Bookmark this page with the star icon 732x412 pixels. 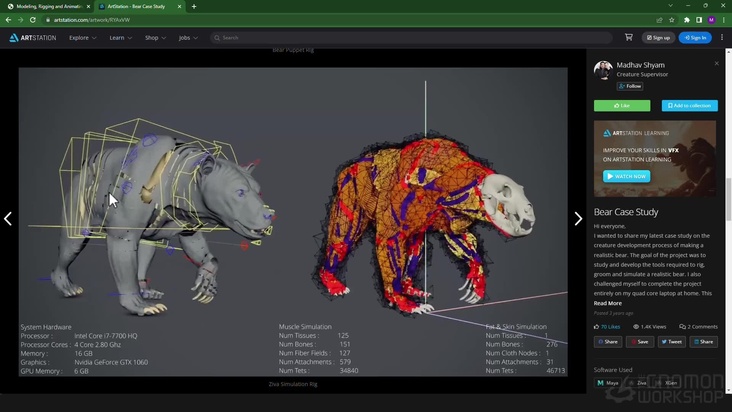pyautogui.click(x=672, y=20)
